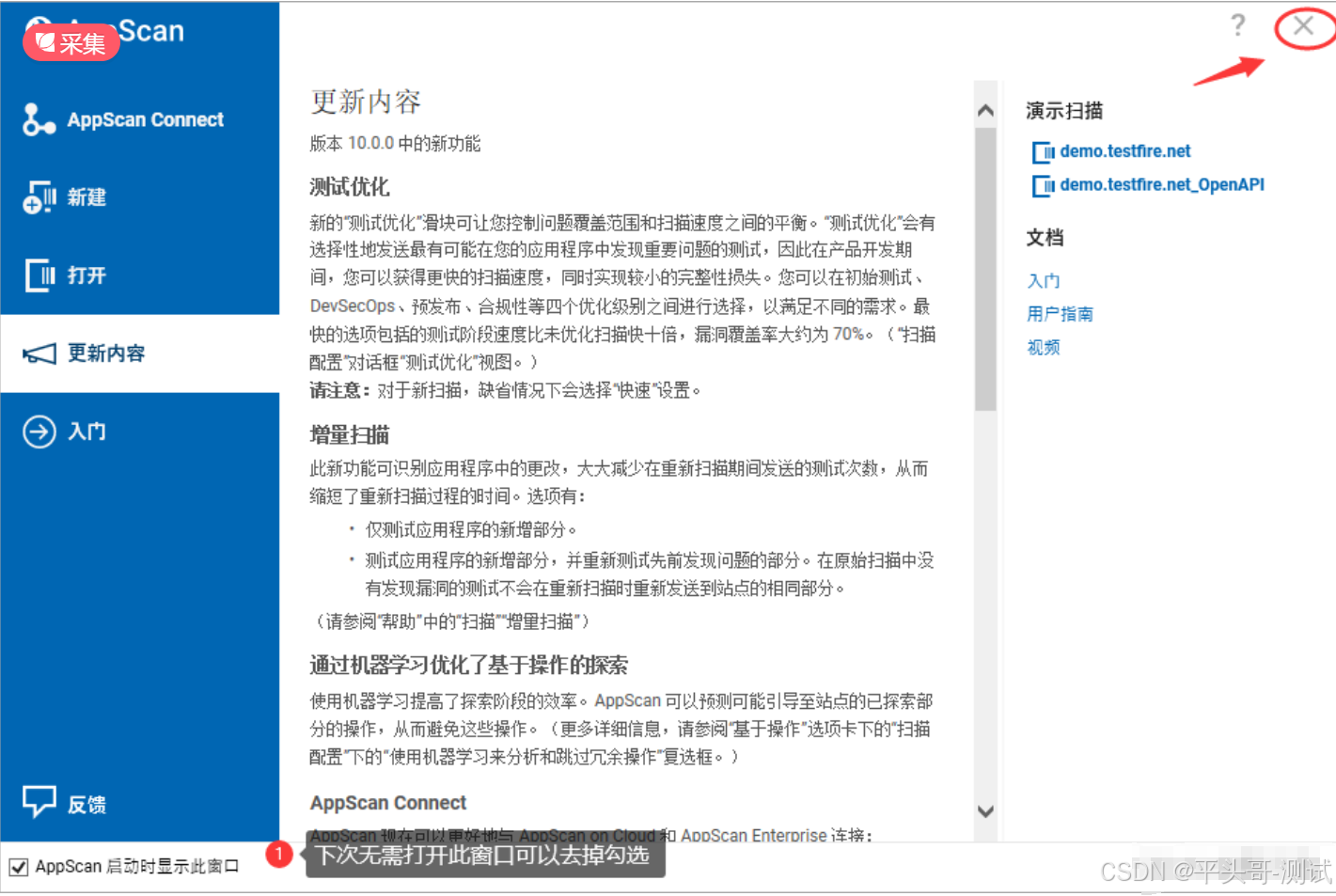Click the scrollbar up arrow
Viewport: 1336px width, 896px height.
coord(984,109)
